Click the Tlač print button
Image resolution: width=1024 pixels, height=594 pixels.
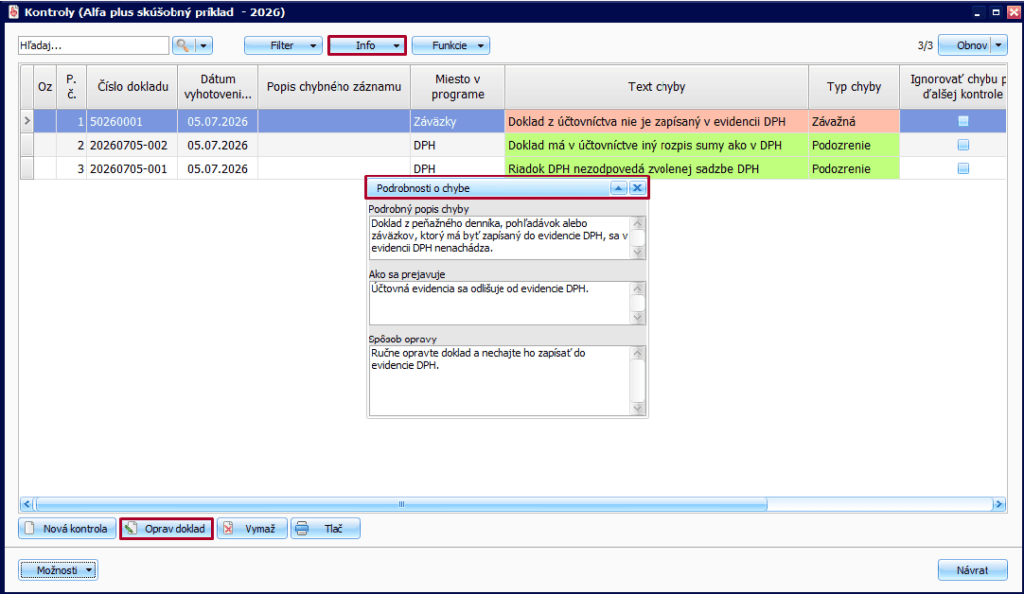click(x=325, y=529)
